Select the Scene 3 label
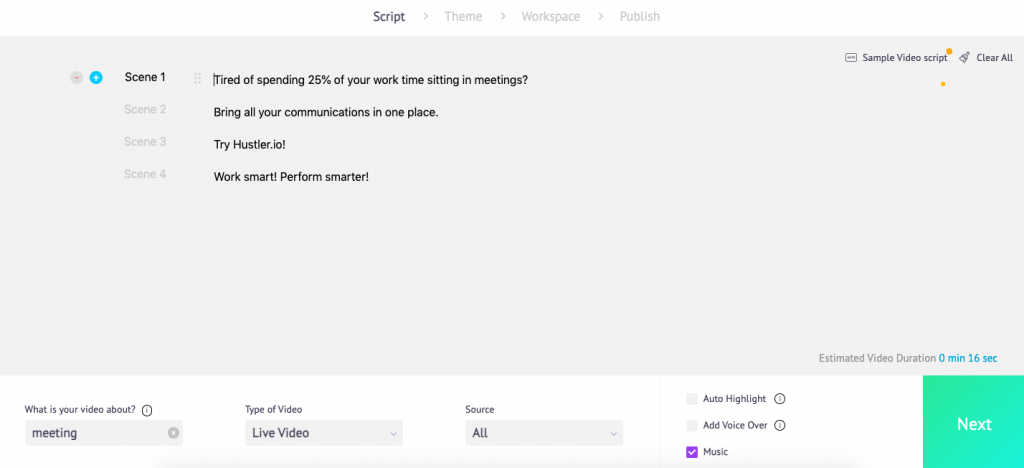The height and width of the screenshot is (468, 1024). pos(145,142)
